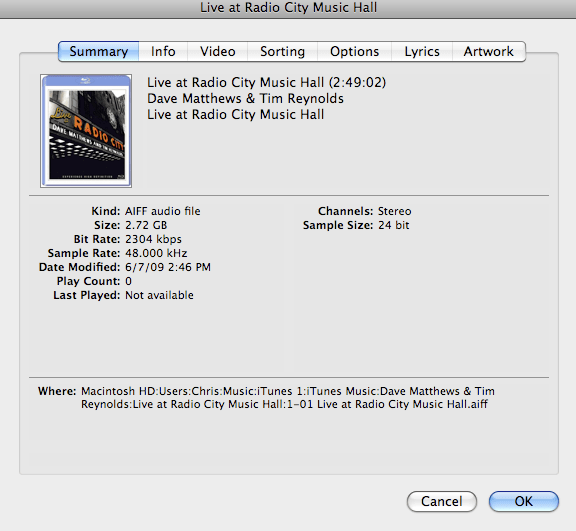Screen dimensions: 576x531
Task: Click the Play Count value 0
Action: pyautogui.click(x=129, y=281)
